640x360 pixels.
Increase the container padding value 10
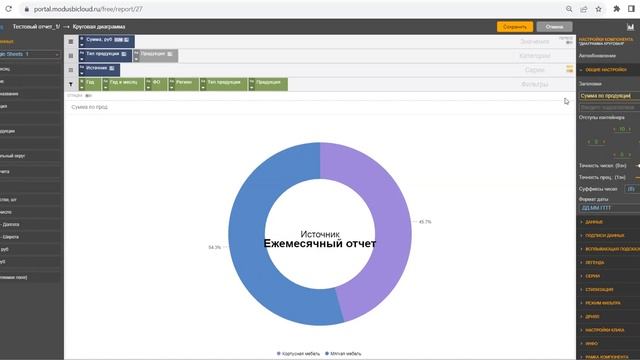630,129
